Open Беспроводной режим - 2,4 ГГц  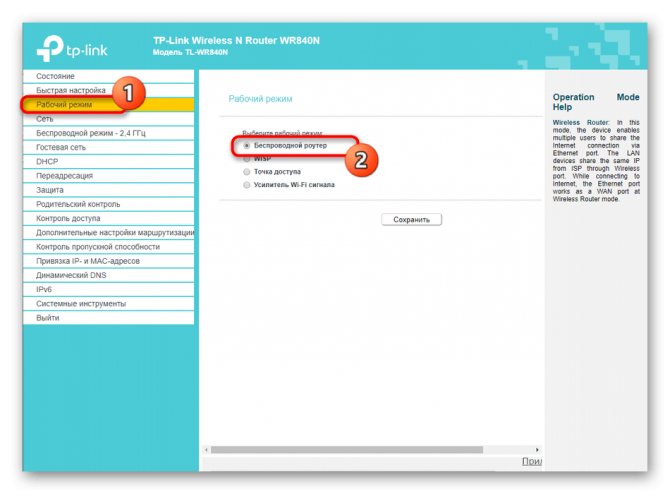click(x=109, y=133)
